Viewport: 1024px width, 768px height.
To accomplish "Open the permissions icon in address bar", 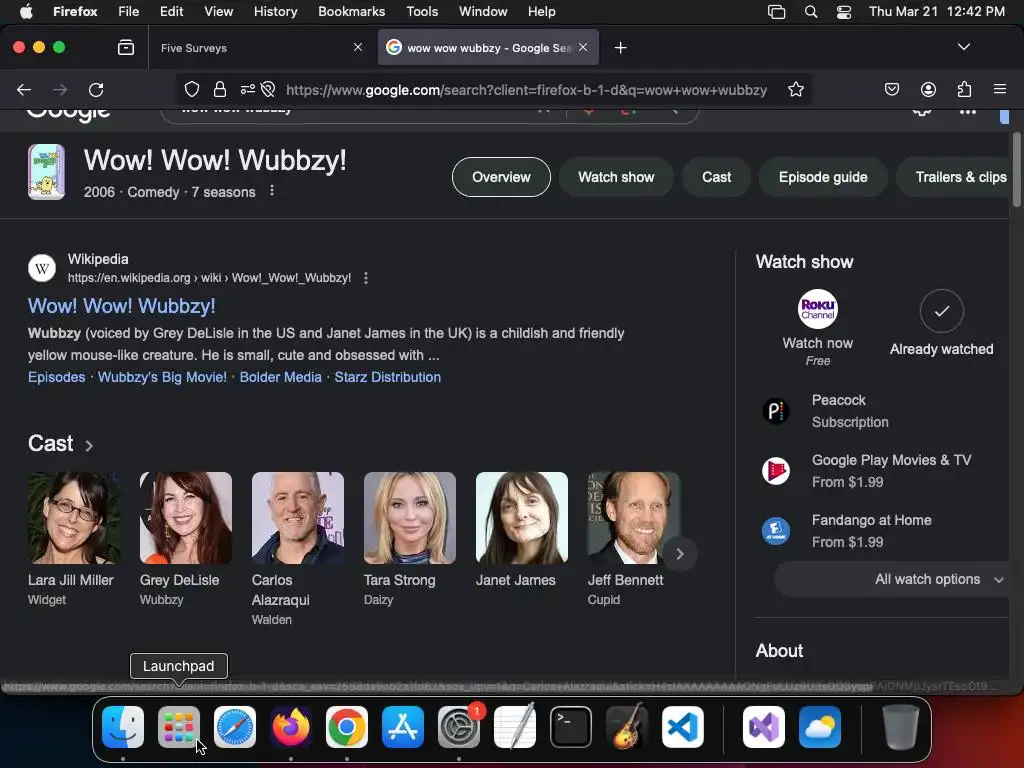I will 248,89.
